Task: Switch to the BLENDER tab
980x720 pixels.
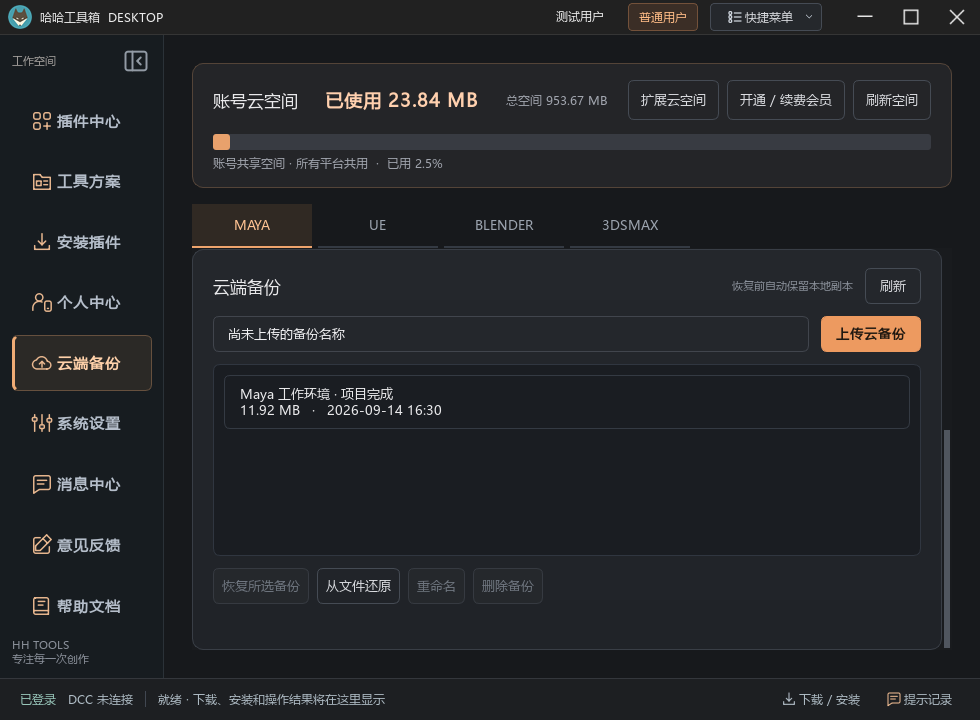Action: tap(504, 226)
